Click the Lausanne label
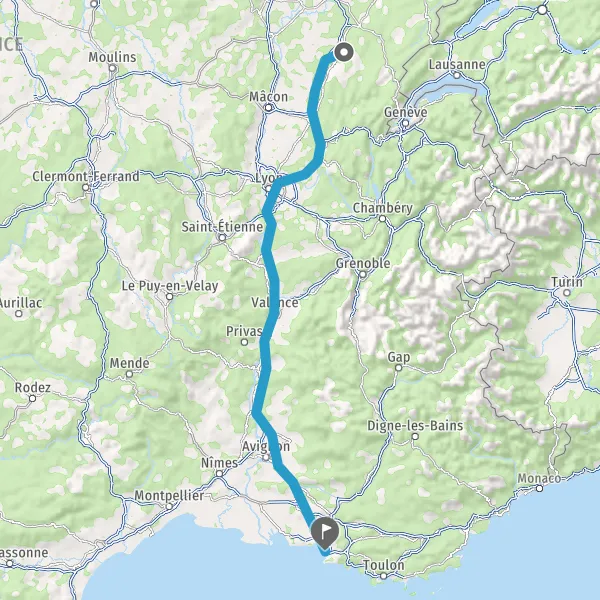This screenshot has height=600, width=600. click(x=457, y=64)
